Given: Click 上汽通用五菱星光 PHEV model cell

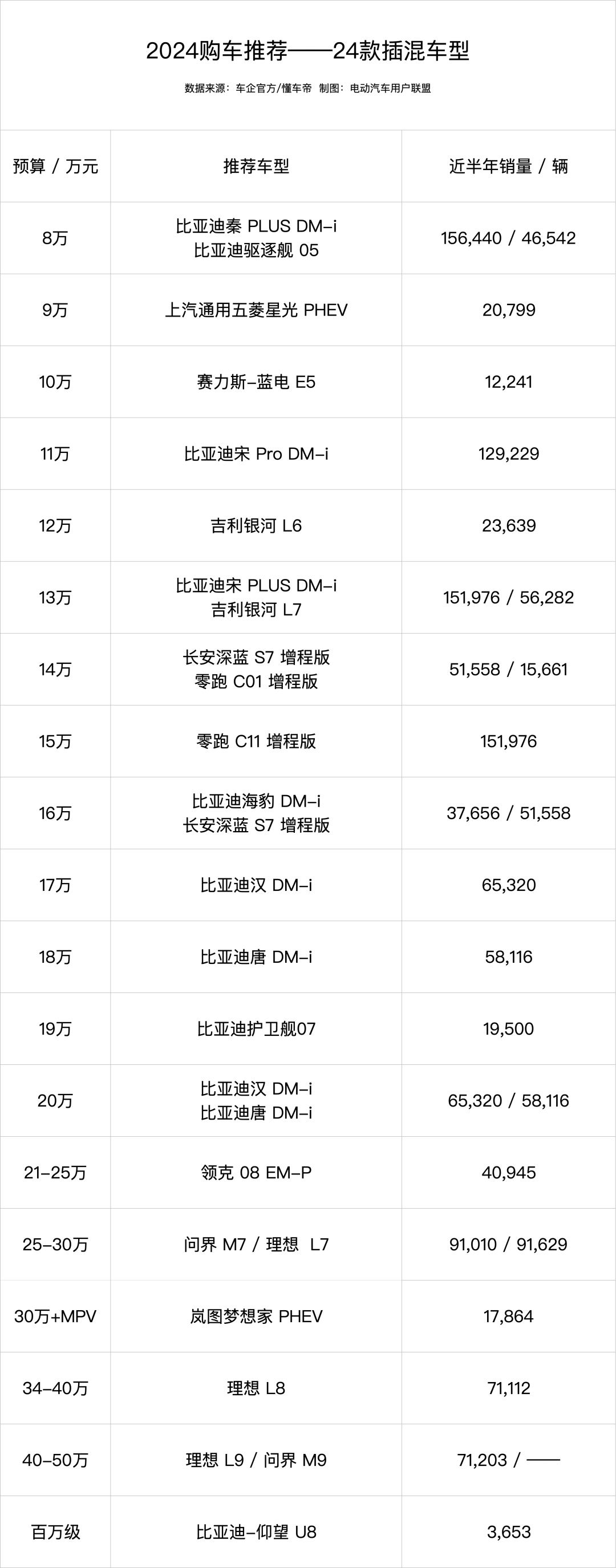Looking at the screenshot, I should pos(256,310).
